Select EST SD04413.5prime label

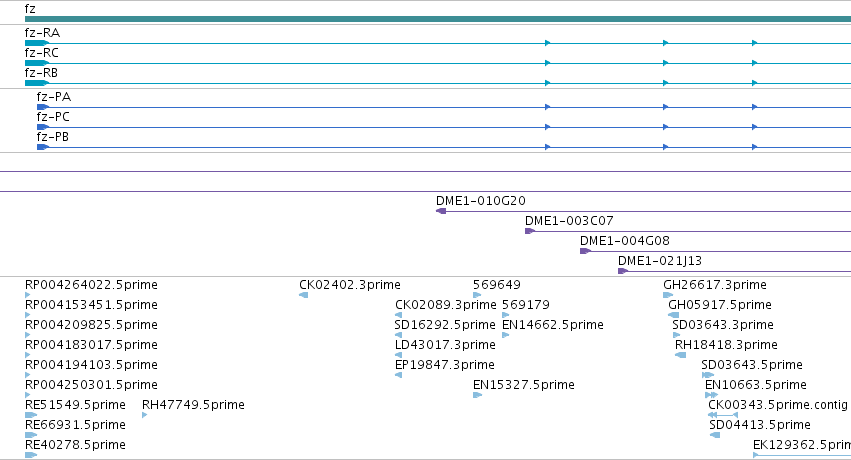tap(760, 425)
